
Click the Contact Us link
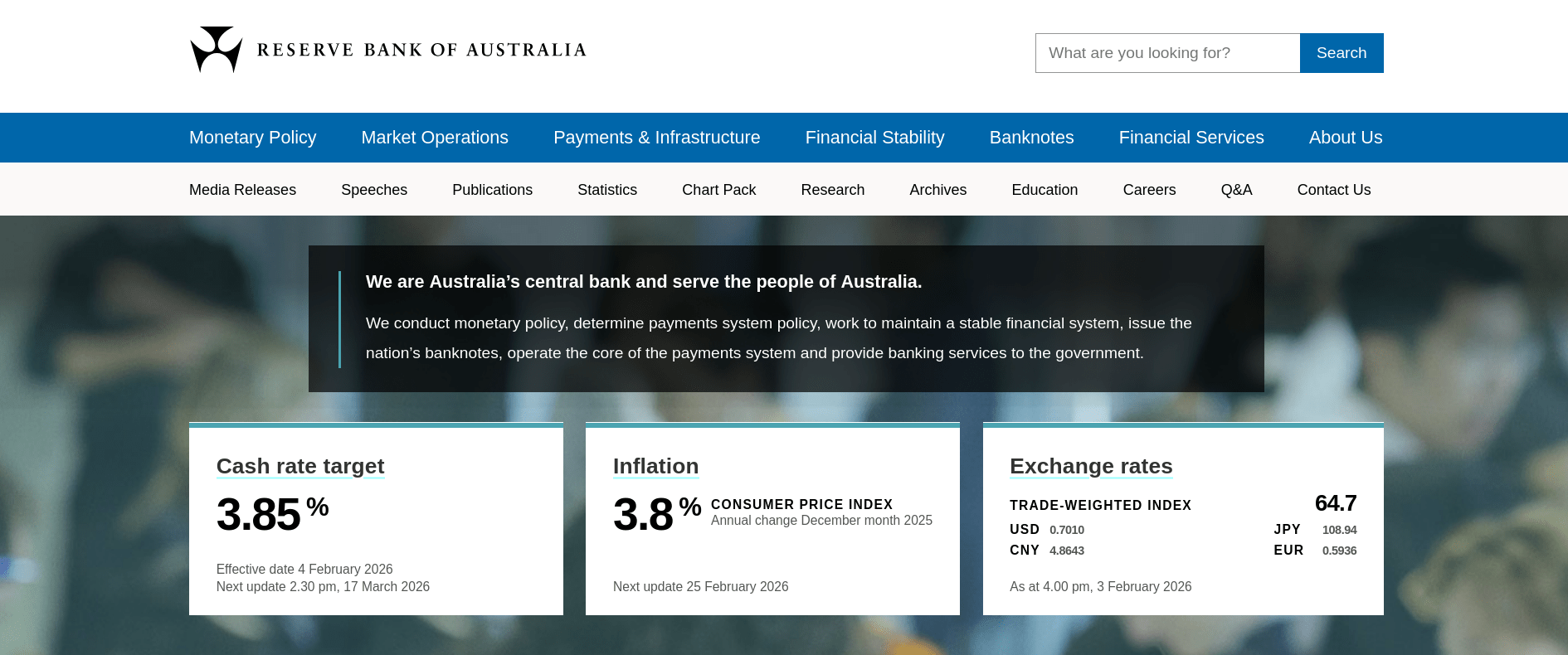(1333, 190)
